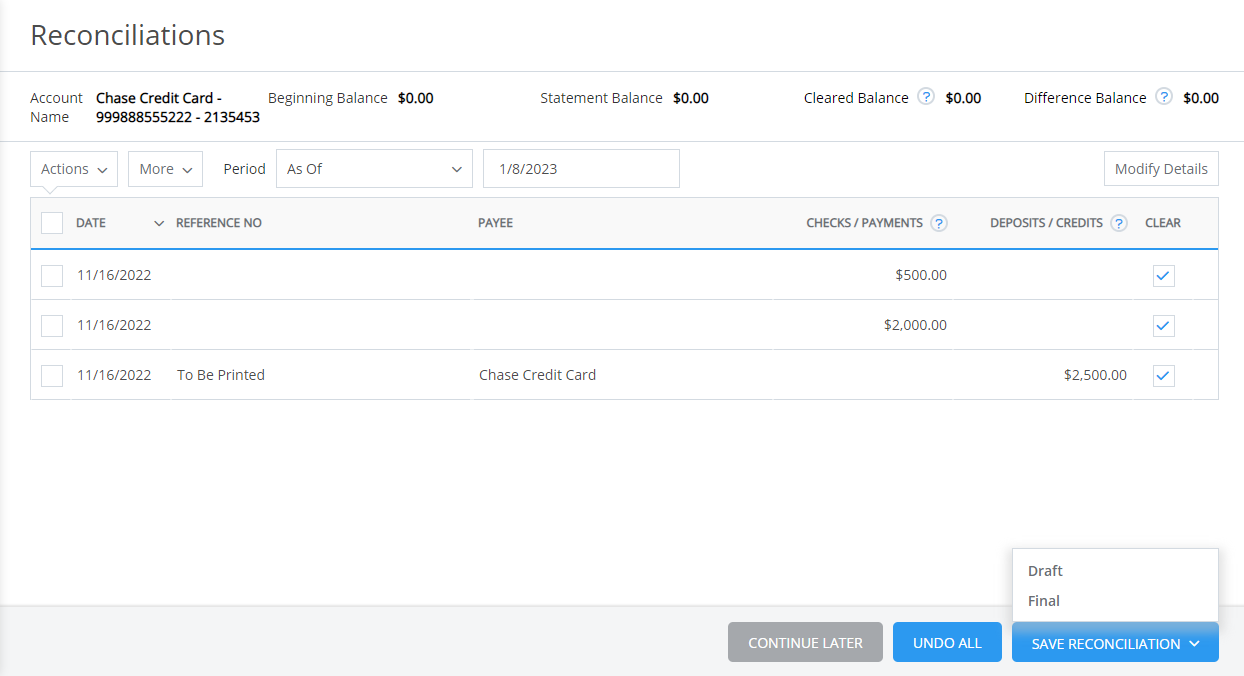The image size is (1244, 676).
Task: Toggle the Date column sort arrow
Action: (159, 223)
